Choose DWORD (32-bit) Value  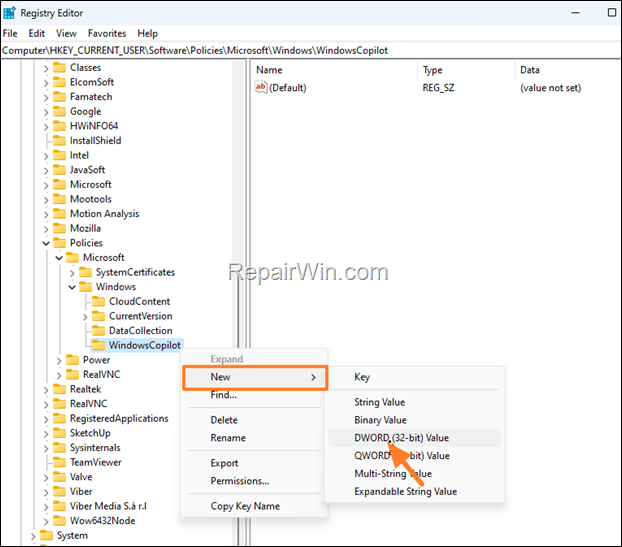coord(415,438)
